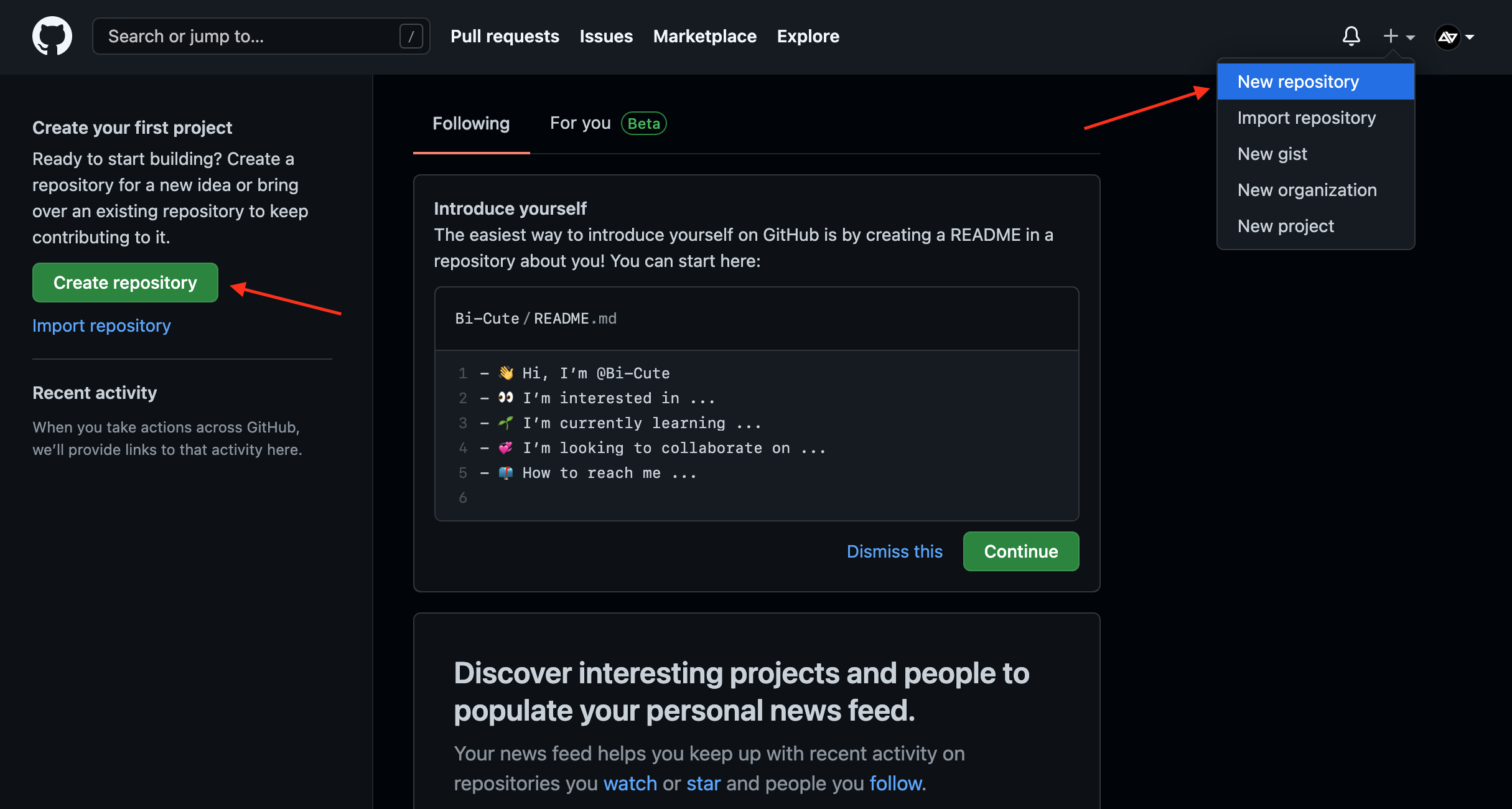Open sidebar Import repository link

(101, 325)
